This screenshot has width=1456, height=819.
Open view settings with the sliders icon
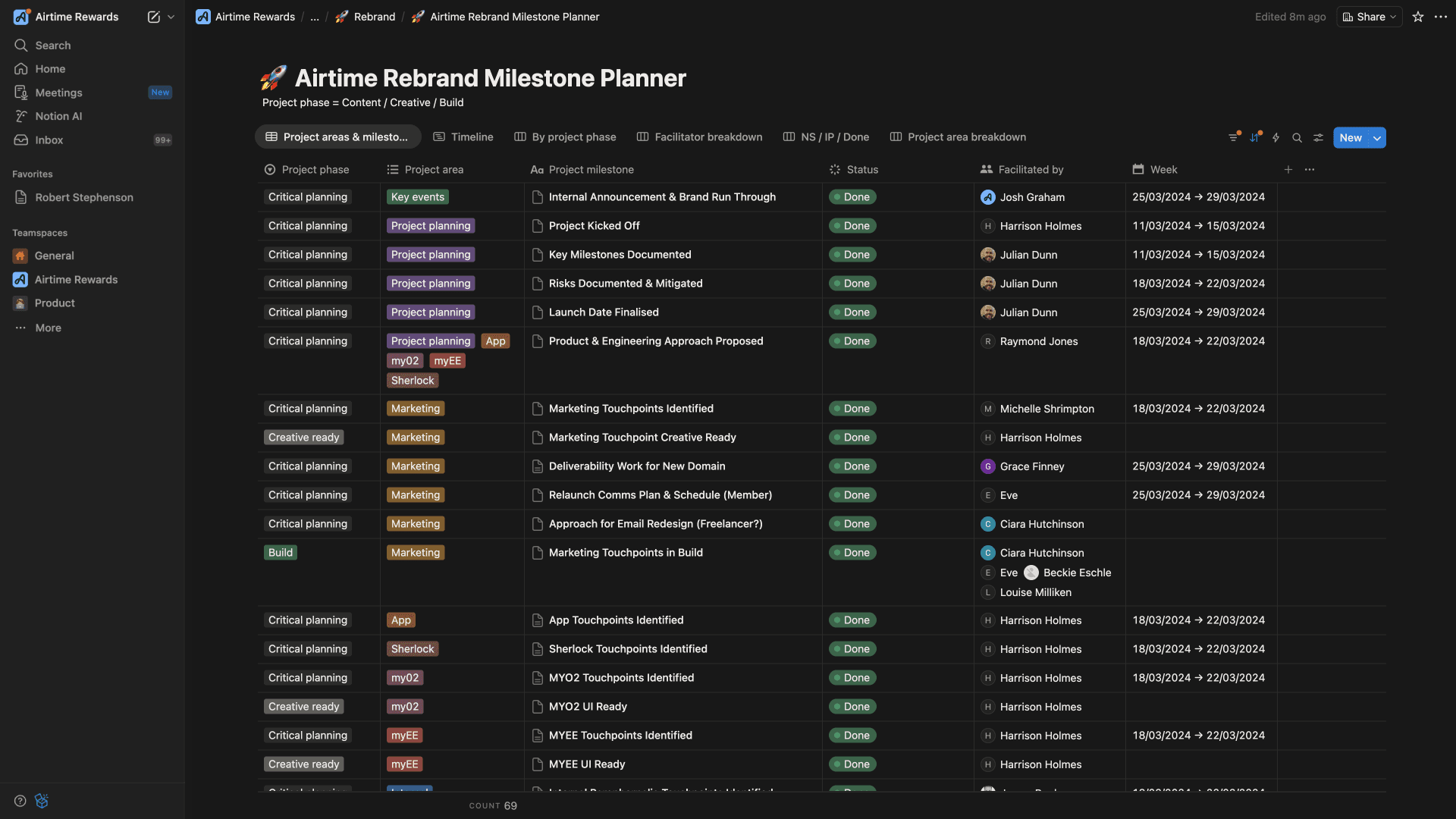1318,137
